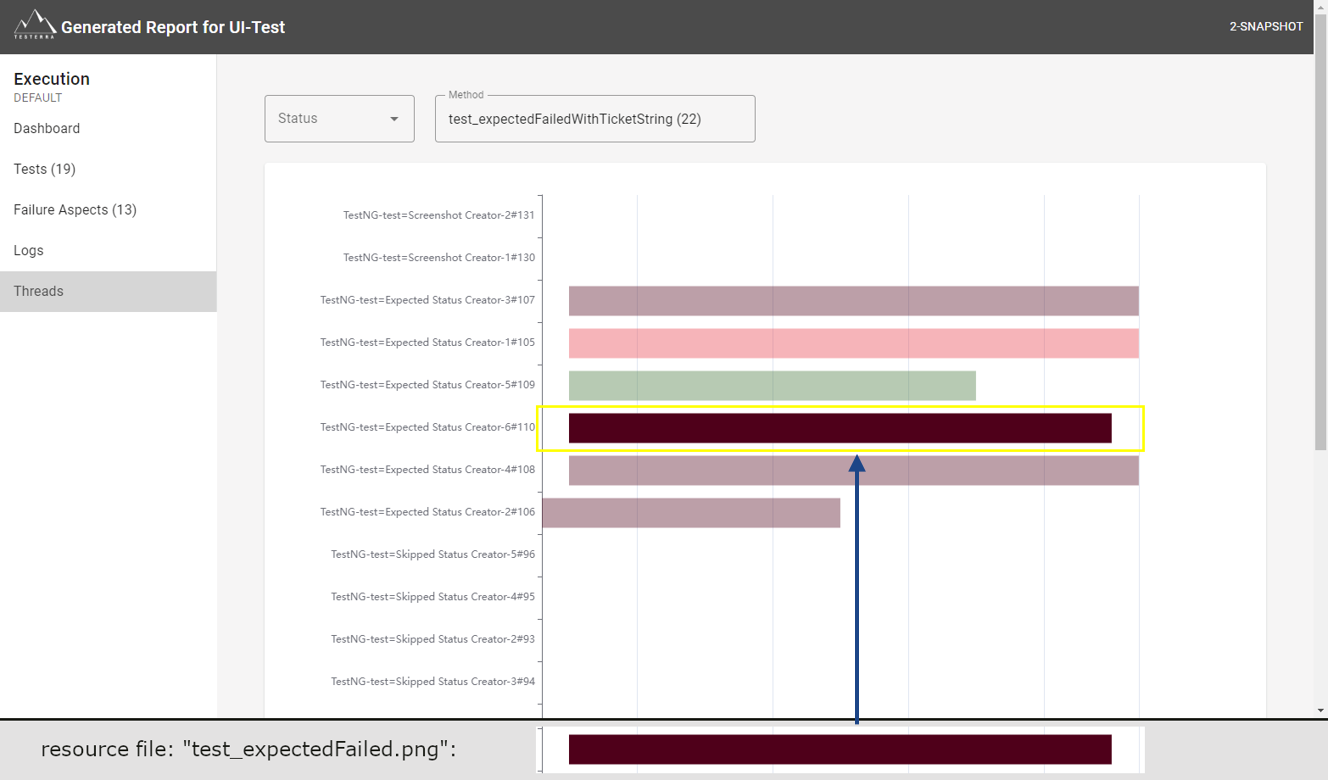Click the Generated Report for UI-Test title
This screenshot has width=1328, height=780.
173,27
